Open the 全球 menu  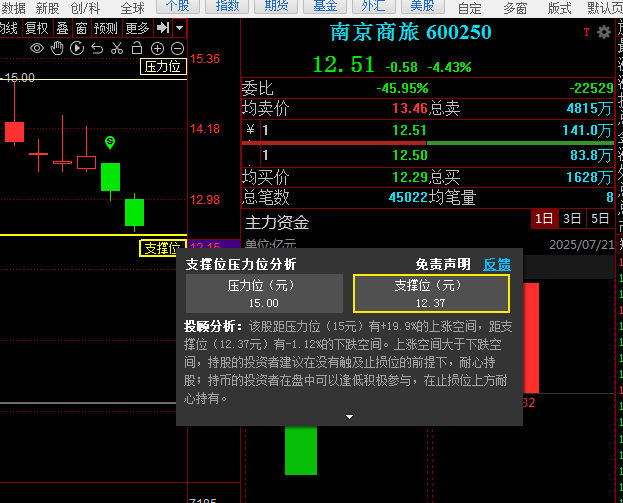[133, 8]
